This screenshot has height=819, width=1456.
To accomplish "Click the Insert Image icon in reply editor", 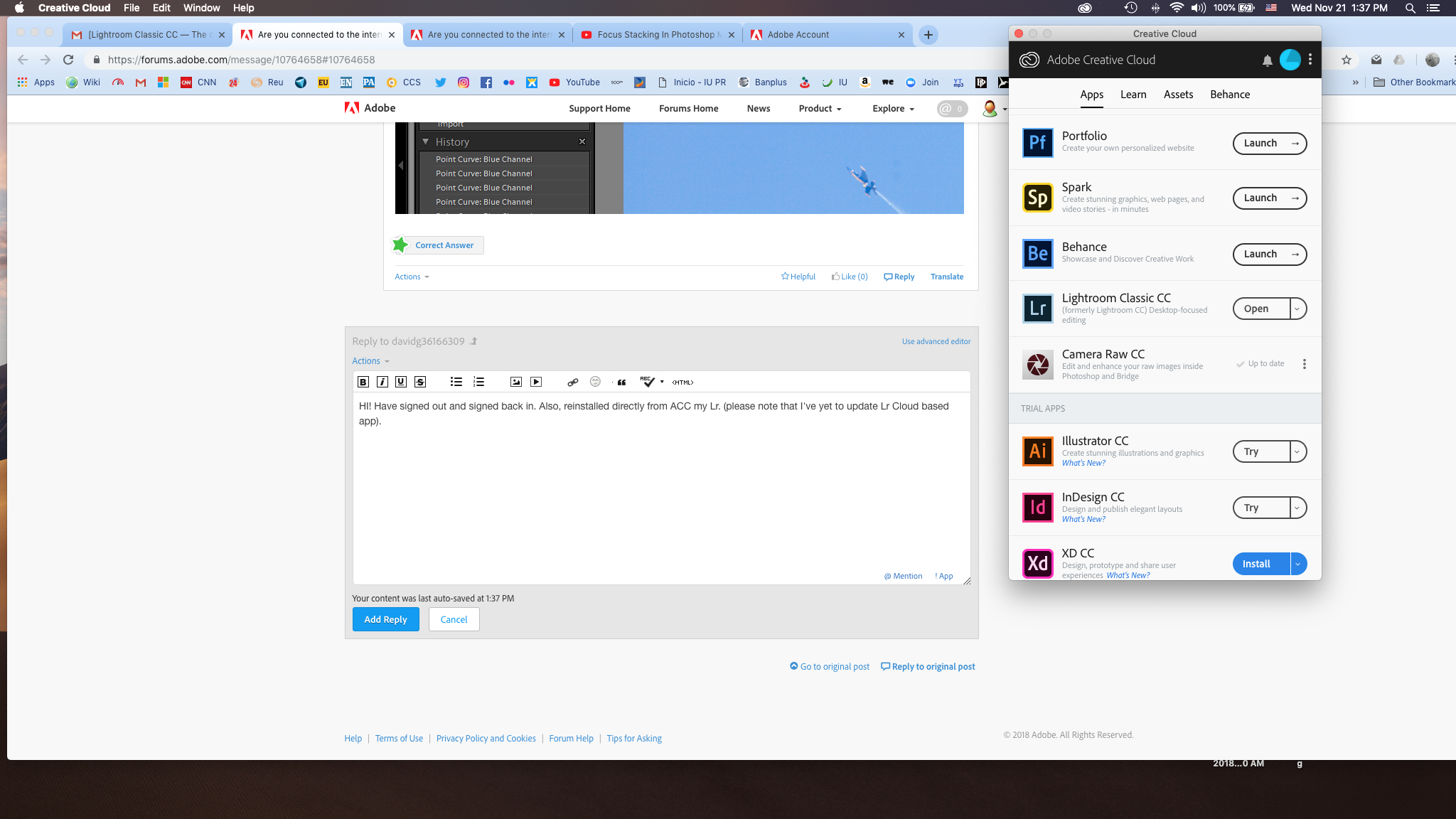I will [516, 382].
